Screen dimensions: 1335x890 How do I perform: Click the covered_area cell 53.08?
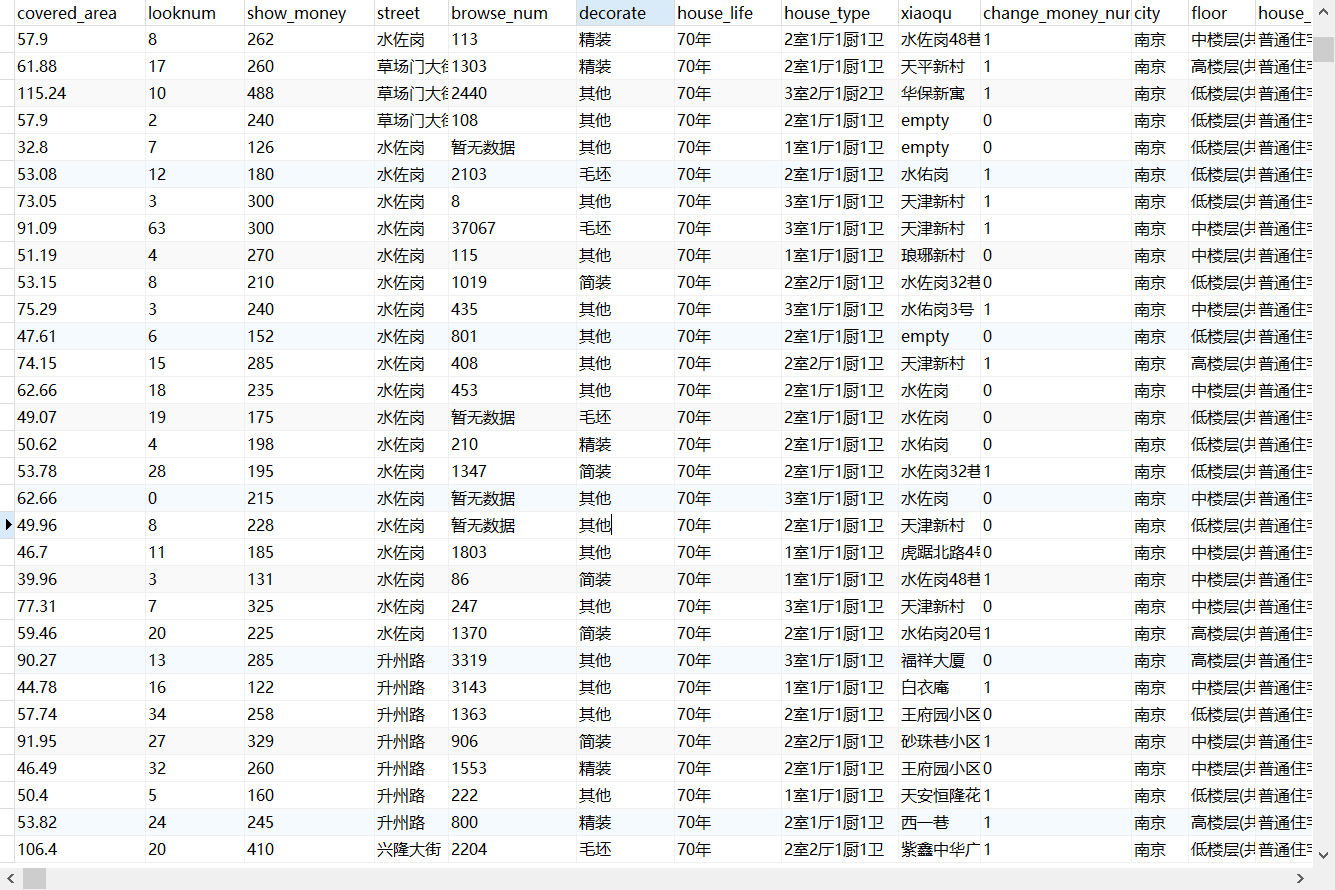[80, 174]
